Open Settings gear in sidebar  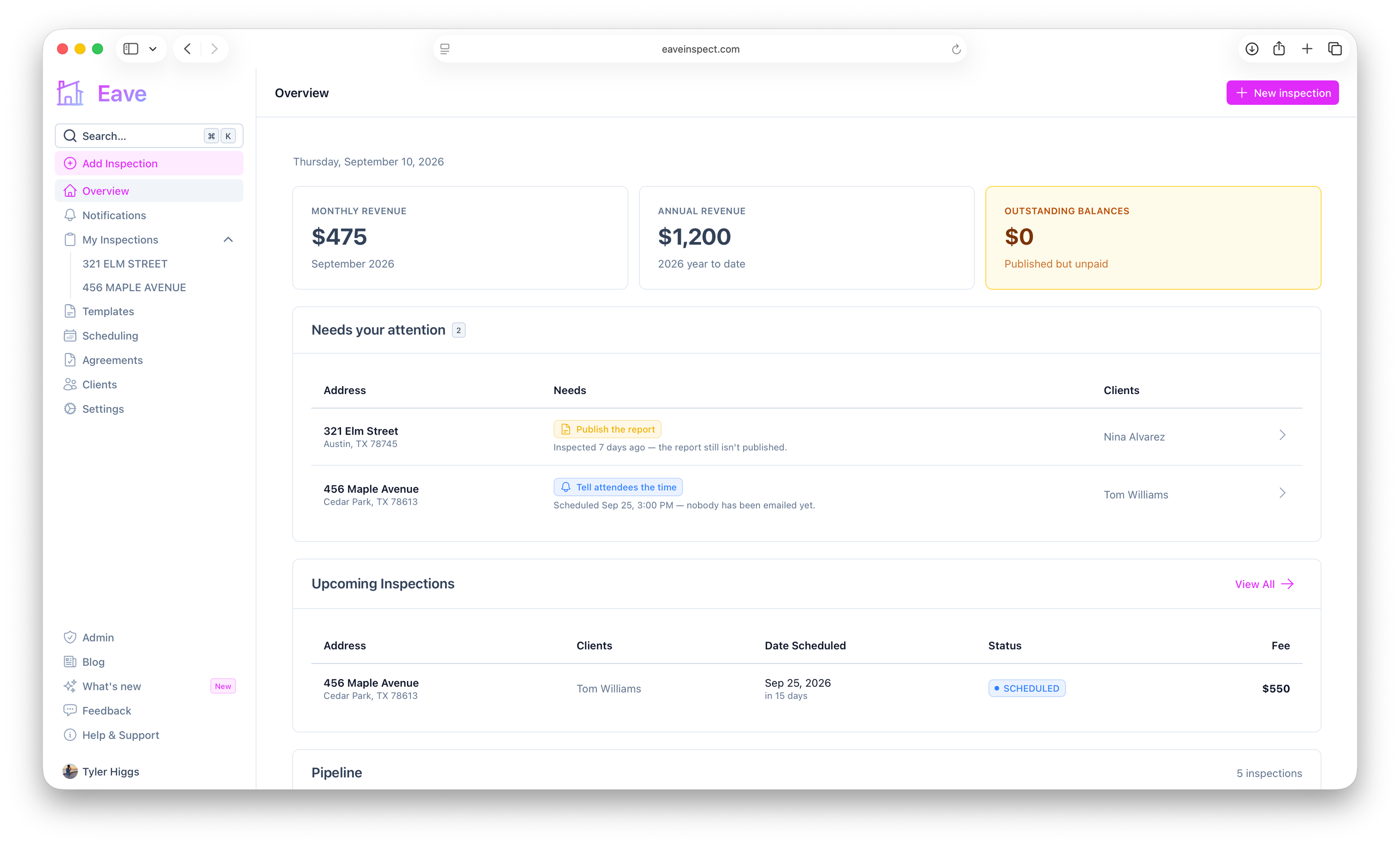click(x=149, y=409)
